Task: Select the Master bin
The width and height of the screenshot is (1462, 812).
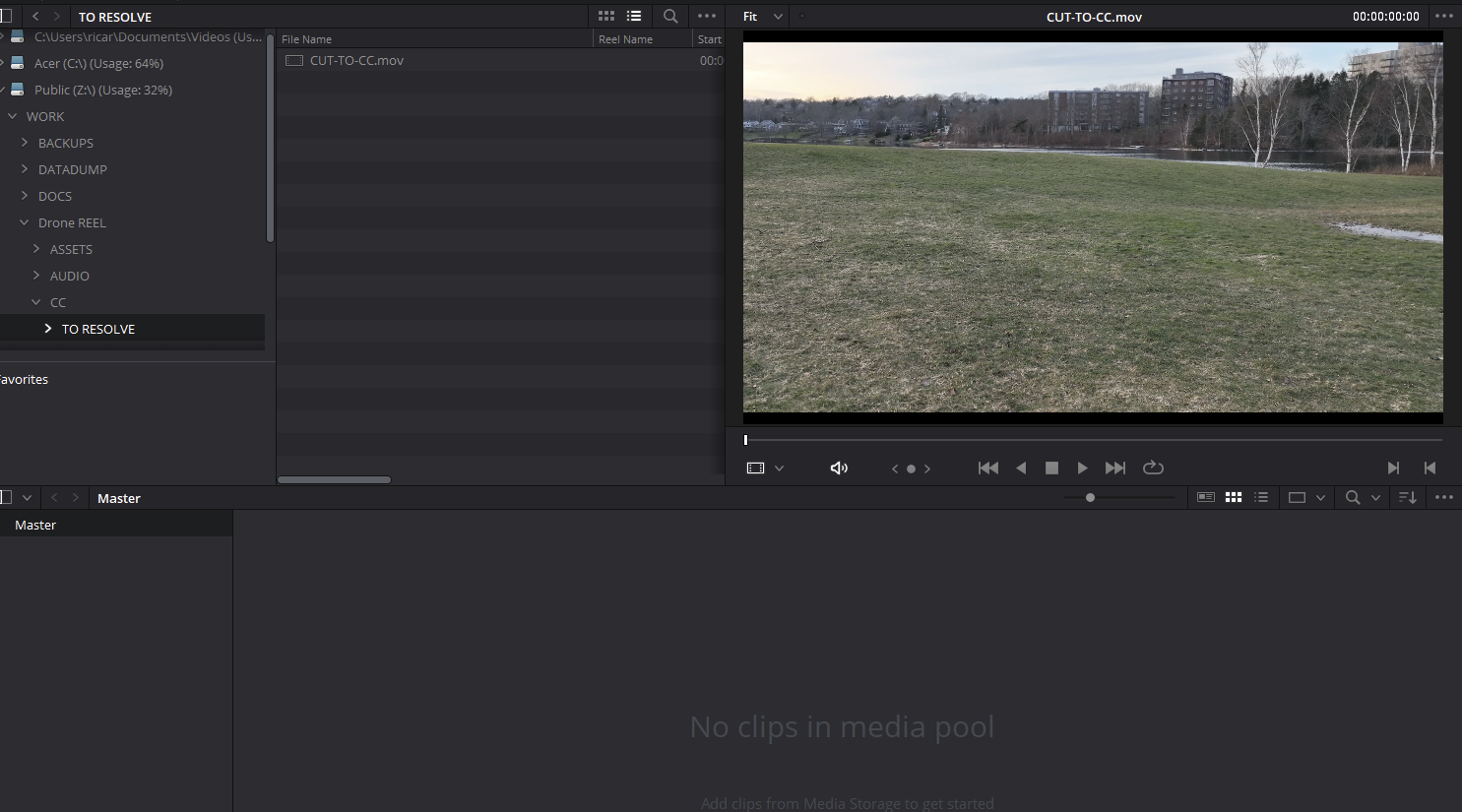Action: coord(35,525)
